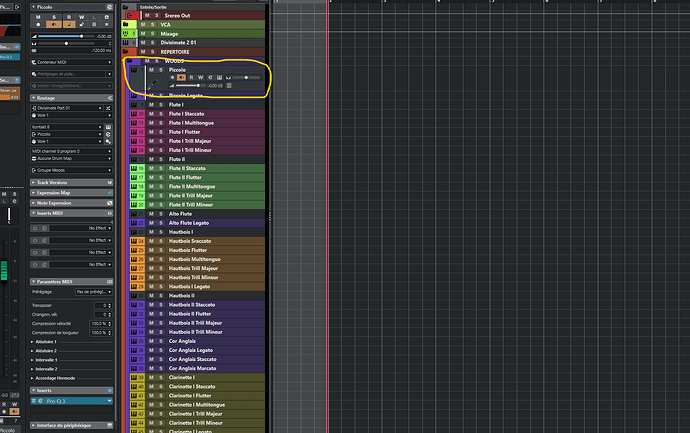The height and width of the screenshot is (433, 690).
Task: Enable record on the Piccolo track
Action: tap(171, 77)
